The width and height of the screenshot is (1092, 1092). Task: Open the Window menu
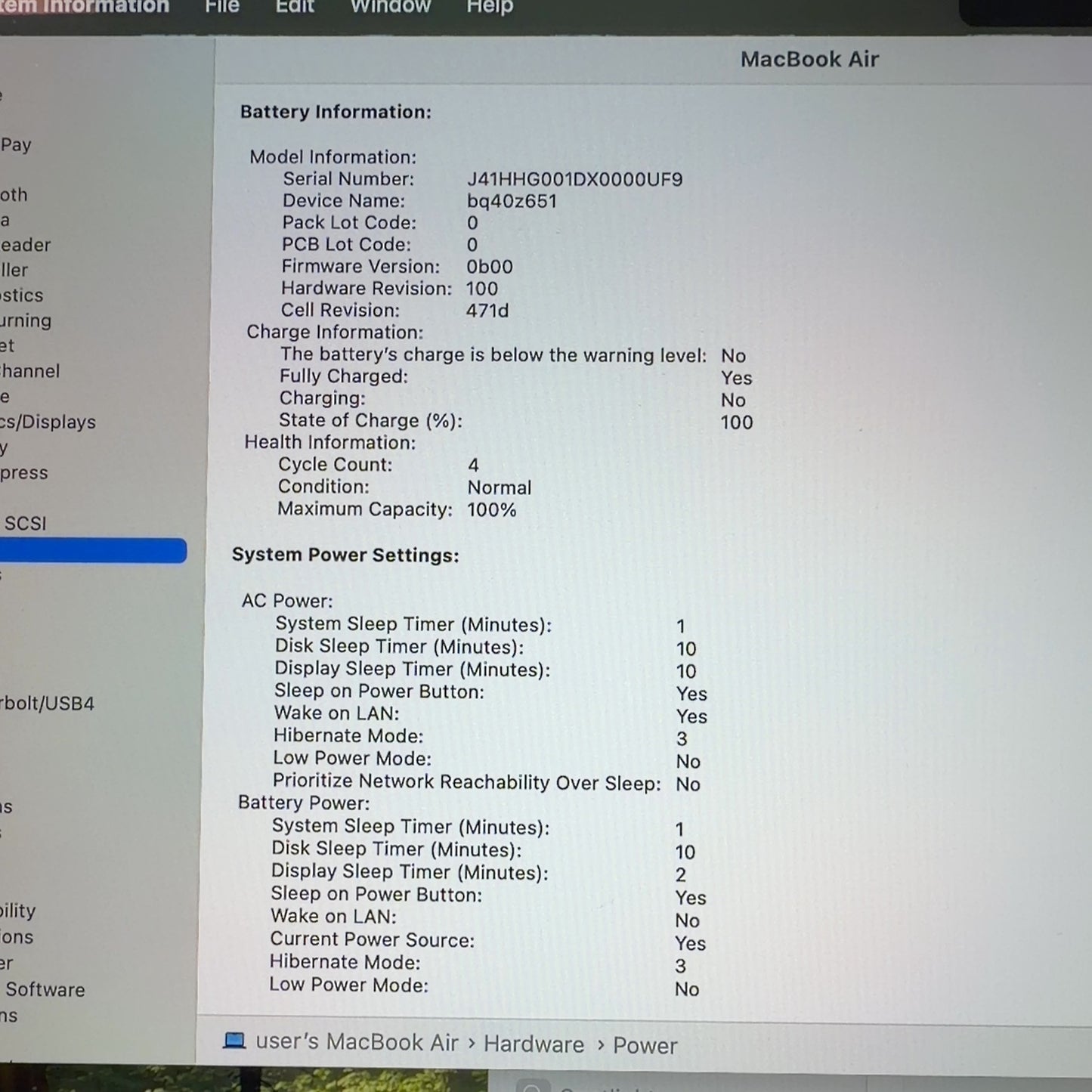tap(391, 7)
